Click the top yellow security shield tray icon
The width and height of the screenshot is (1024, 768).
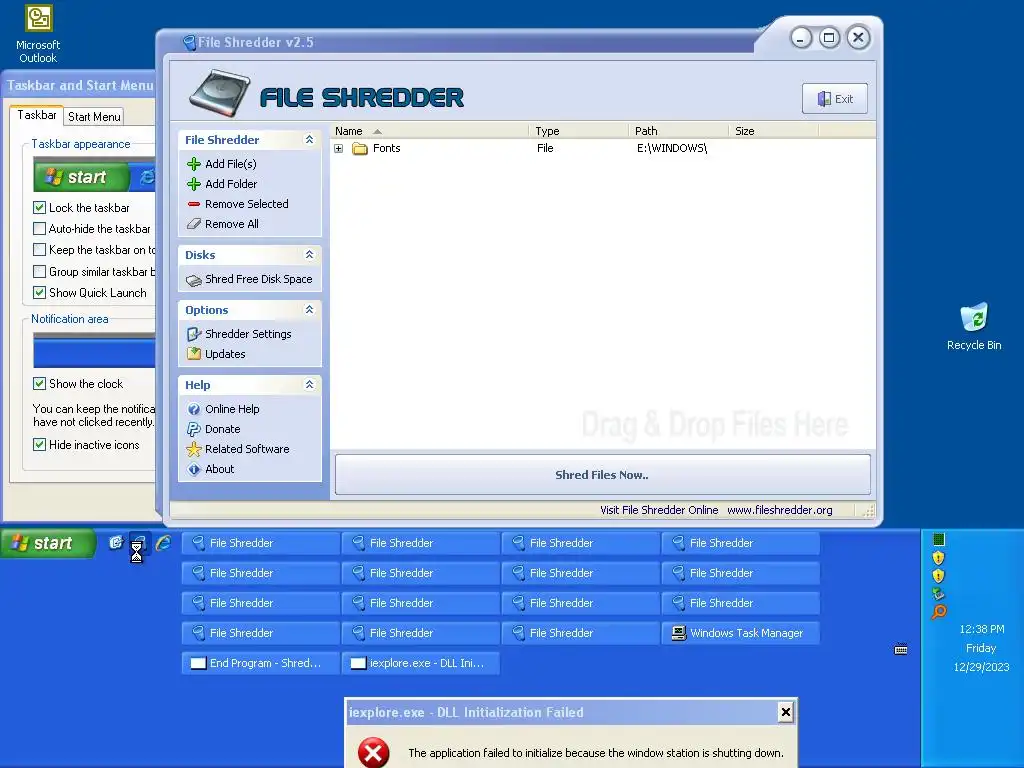938,558
